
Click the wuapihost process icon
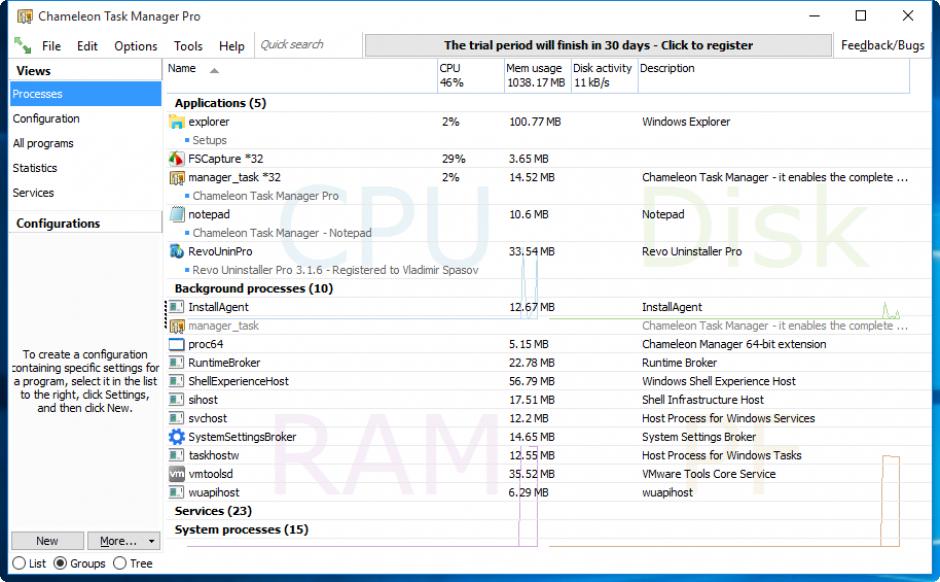[176, 493]
